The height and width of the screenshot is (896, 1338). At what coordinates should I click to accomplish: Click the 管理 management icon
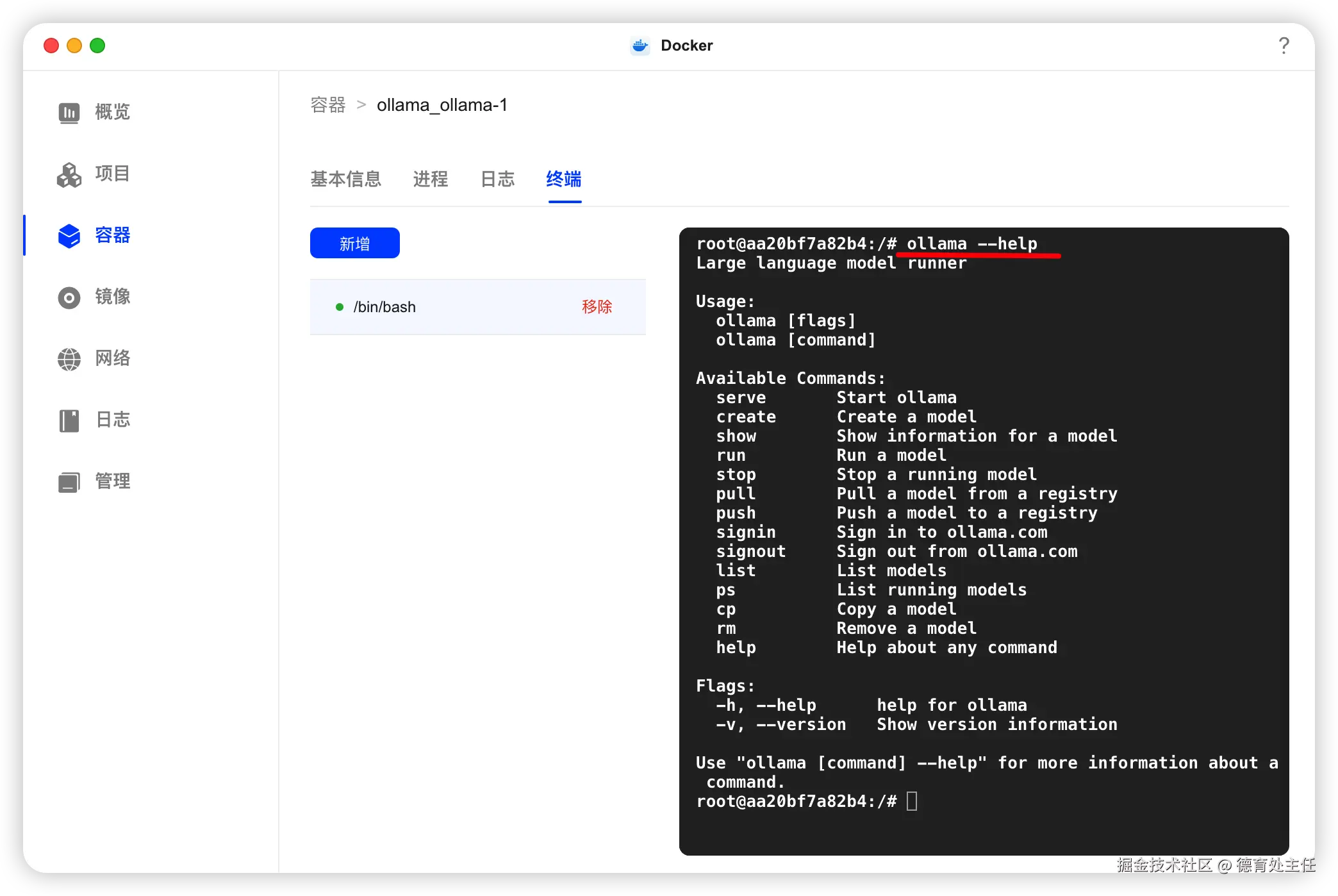(x=69, y=482)
